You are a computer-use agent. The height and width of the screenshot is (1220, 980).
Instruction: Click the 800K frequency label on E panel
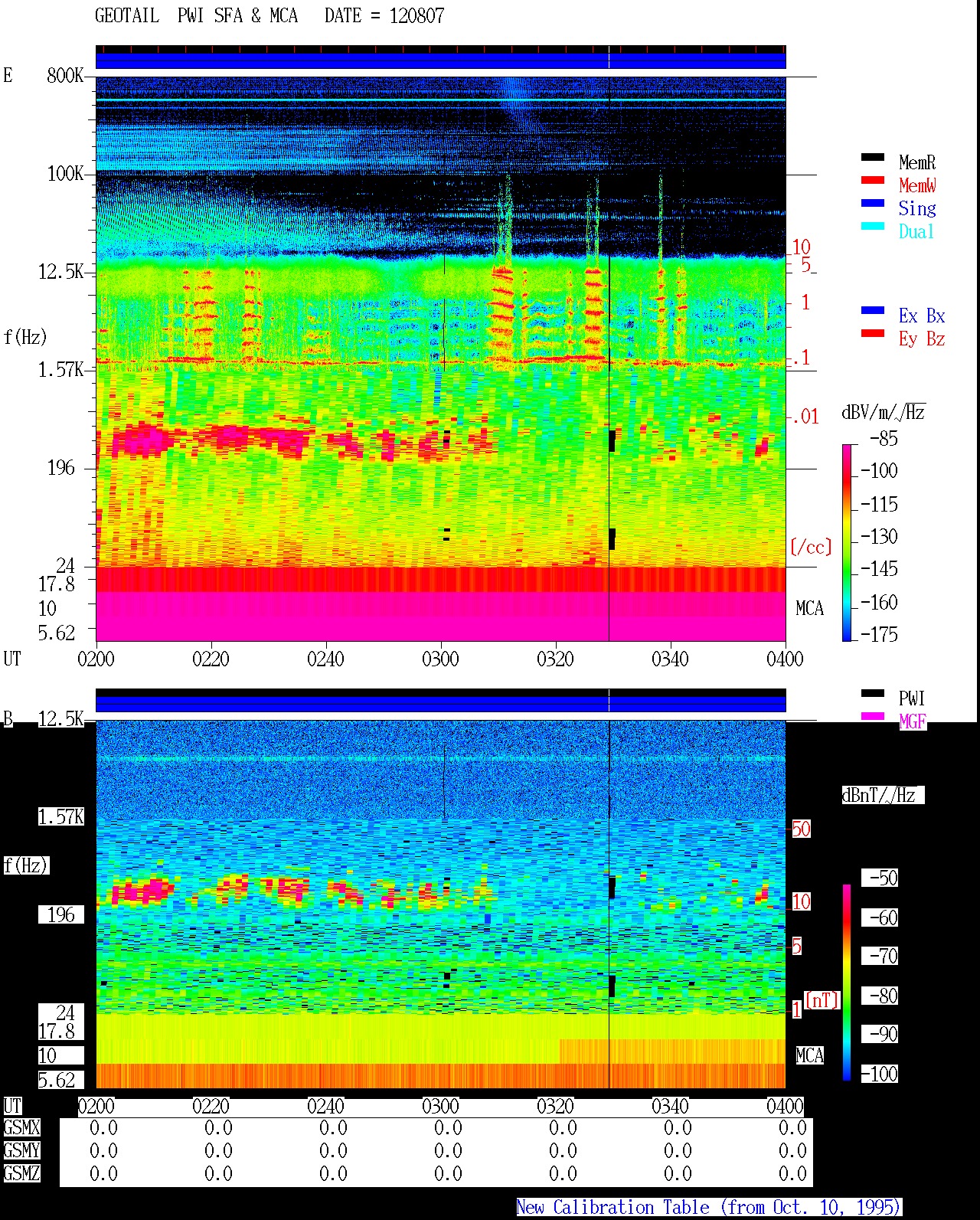coord(65,76)
